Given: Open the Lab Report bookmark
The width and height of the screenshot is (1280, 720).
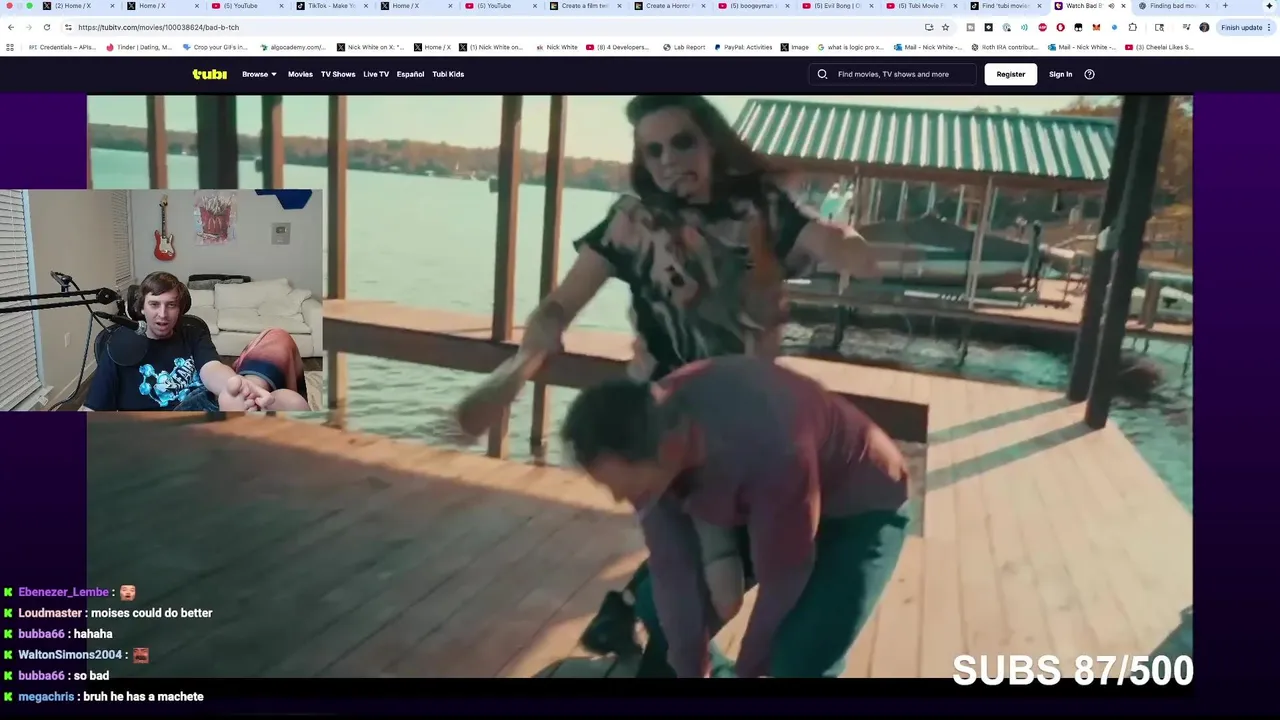Looking at the screenshot, I should pos(683,47).
